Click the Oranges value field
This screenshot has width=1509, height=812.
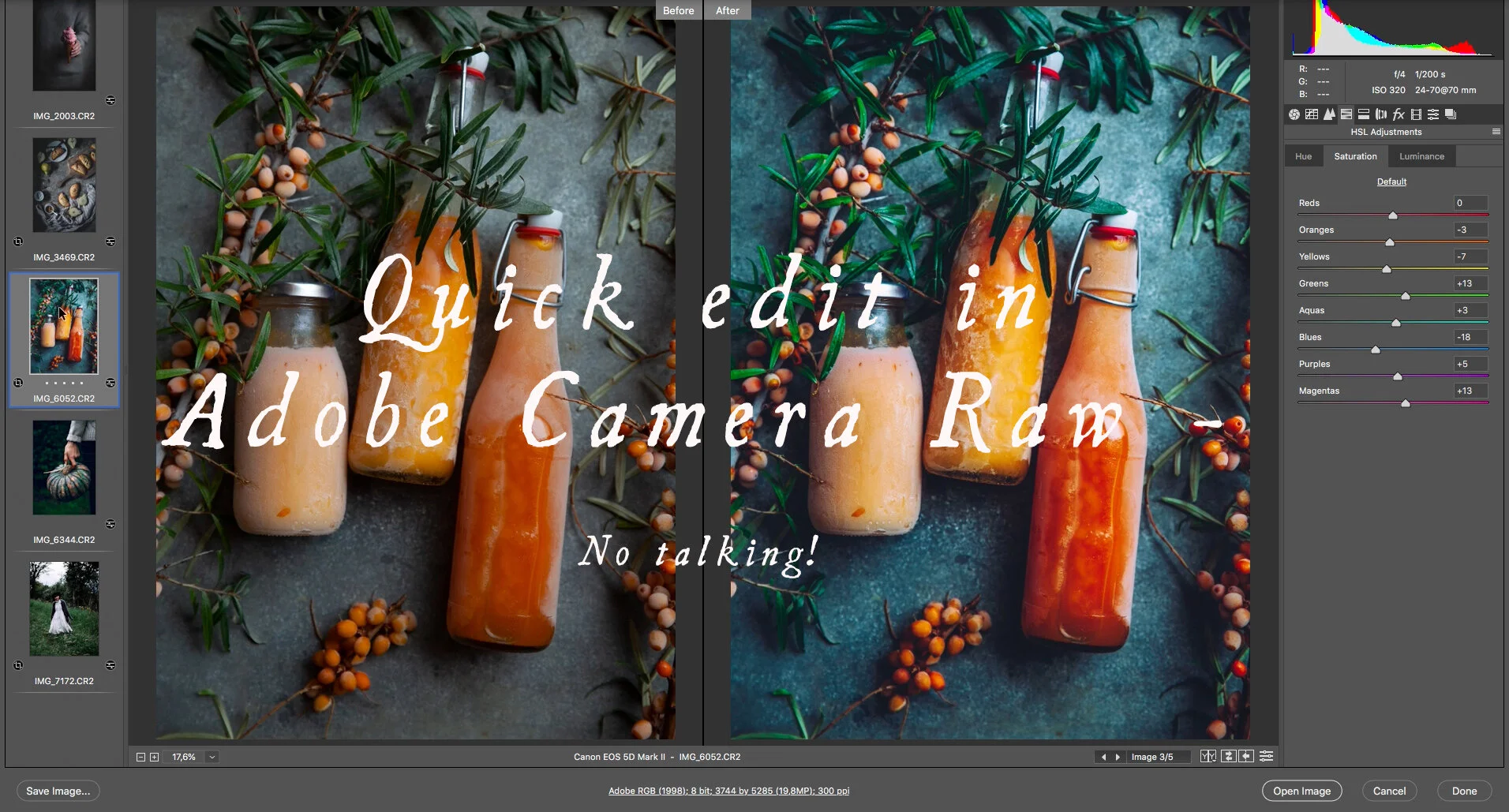(x=1470, y=230)
